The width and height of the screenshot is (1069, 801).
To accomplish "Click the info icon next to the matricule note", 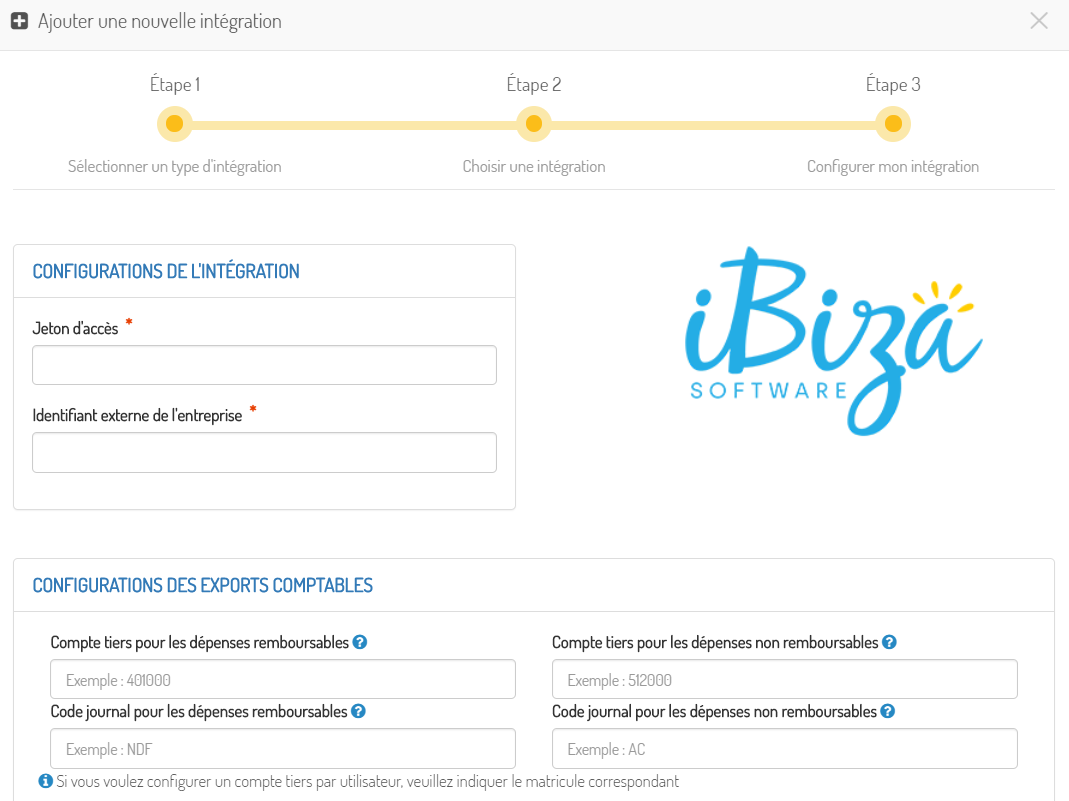I will click(x=46, y=781).
